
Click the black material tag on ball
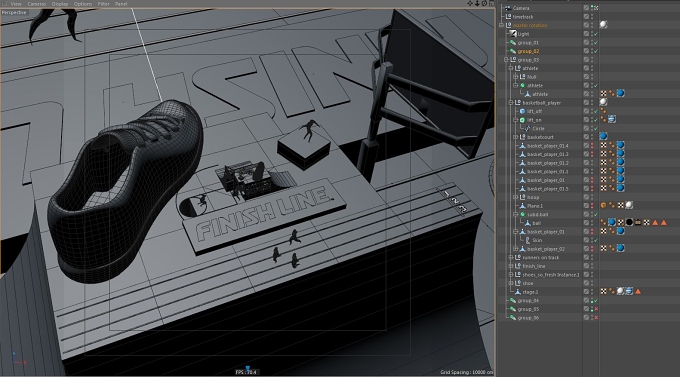click(x=629, y=222)
